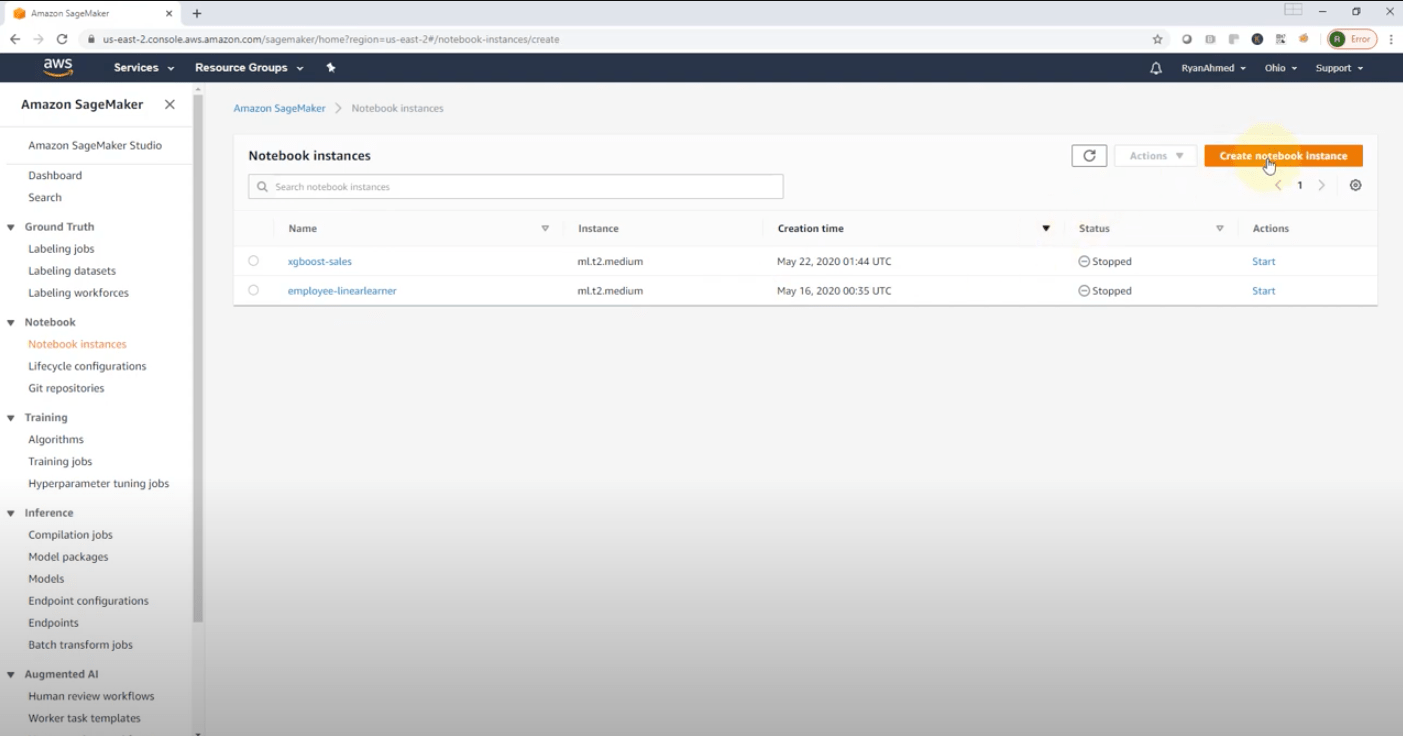The image size is (1403, 736).
Task: Open Lifecycle configurations
Action: point(87,366)
